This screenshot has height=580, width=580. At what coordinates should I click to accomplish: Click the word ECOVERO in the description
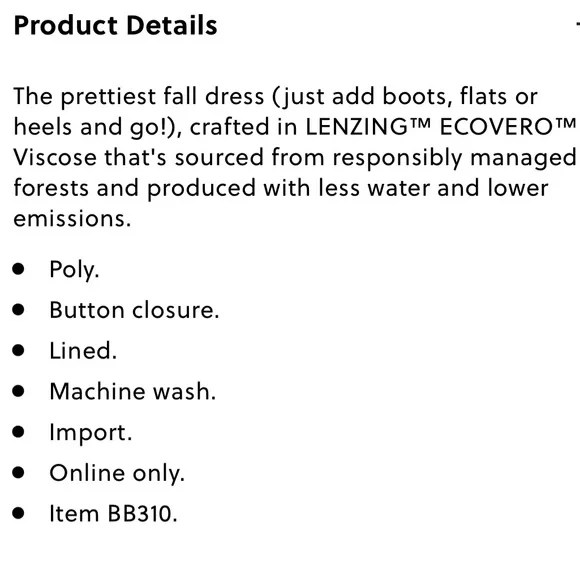click(x=496, y=127)
